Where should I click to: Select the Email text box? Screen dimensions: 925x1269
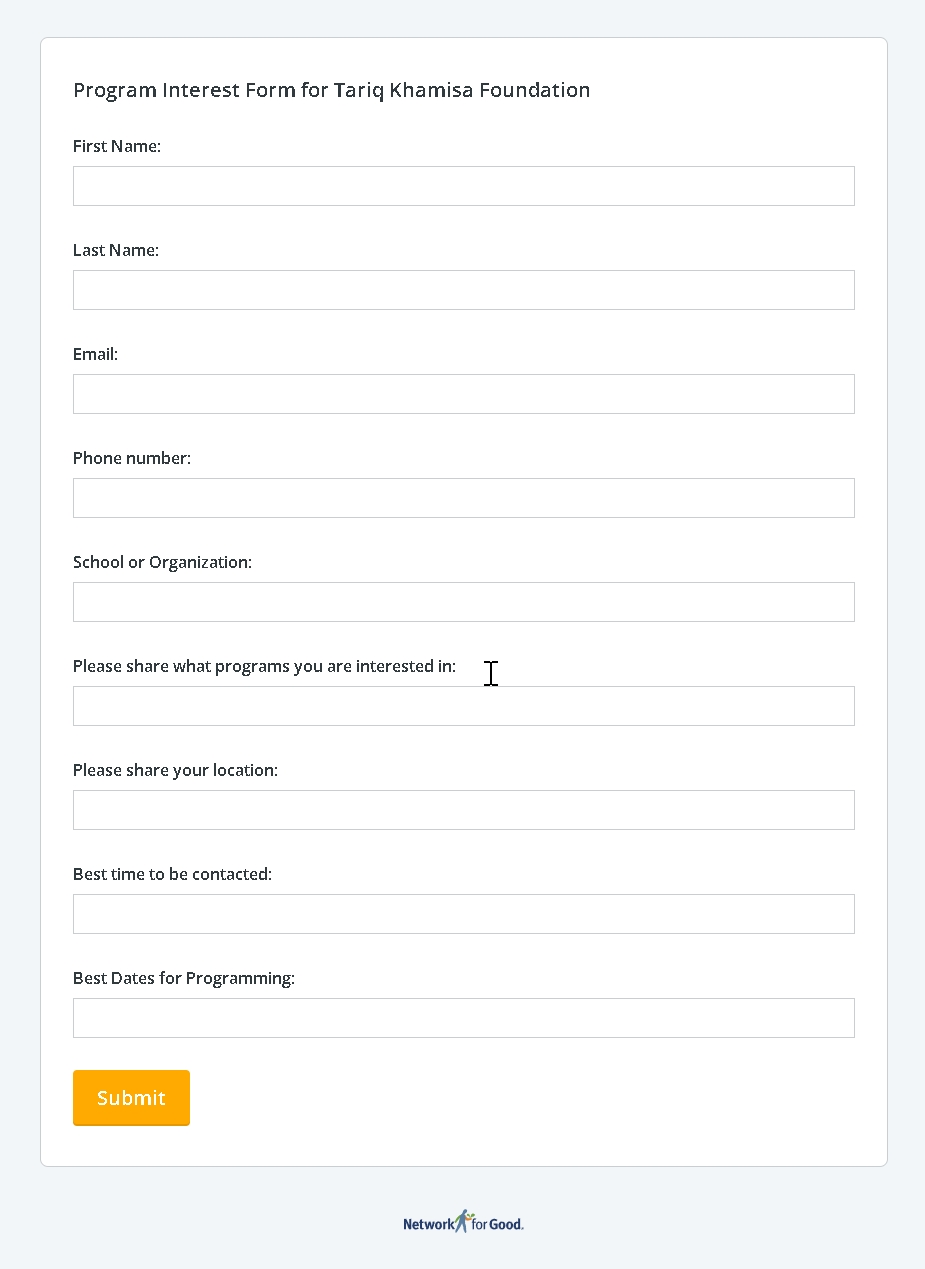(464, 394)
